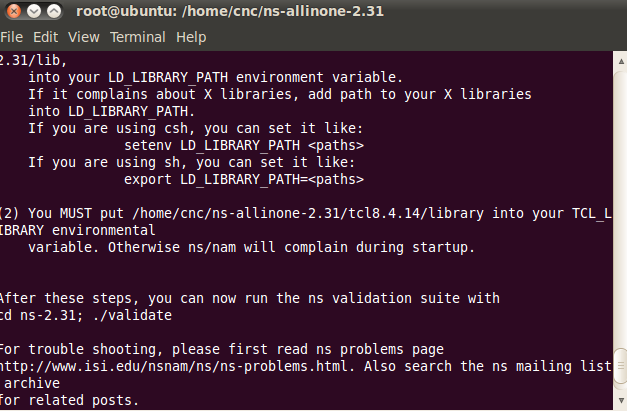Click the setenv LD_LIBRARY_PATH command line

(x=244, y=145)
